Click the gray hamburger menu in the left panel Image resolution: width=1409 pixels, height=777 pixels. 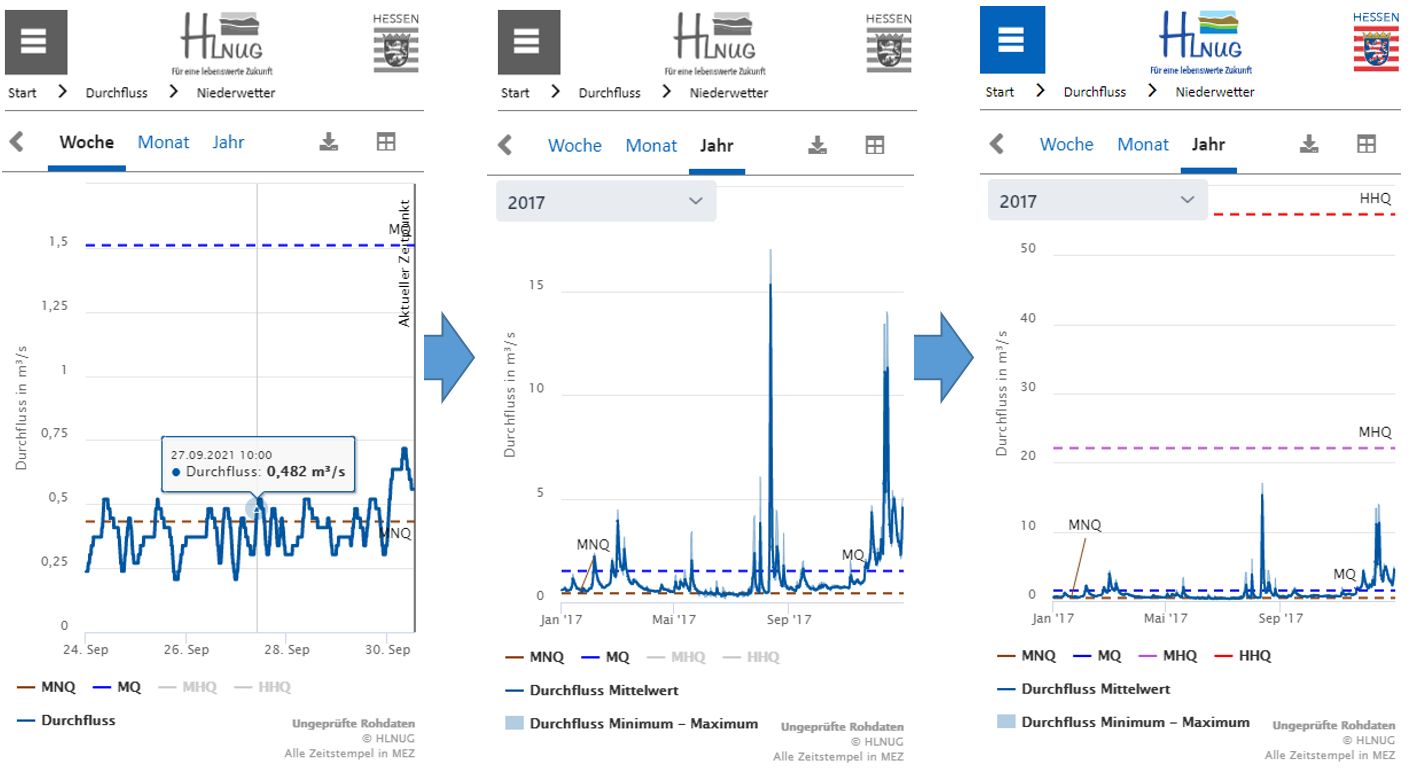tap(38, 41)
